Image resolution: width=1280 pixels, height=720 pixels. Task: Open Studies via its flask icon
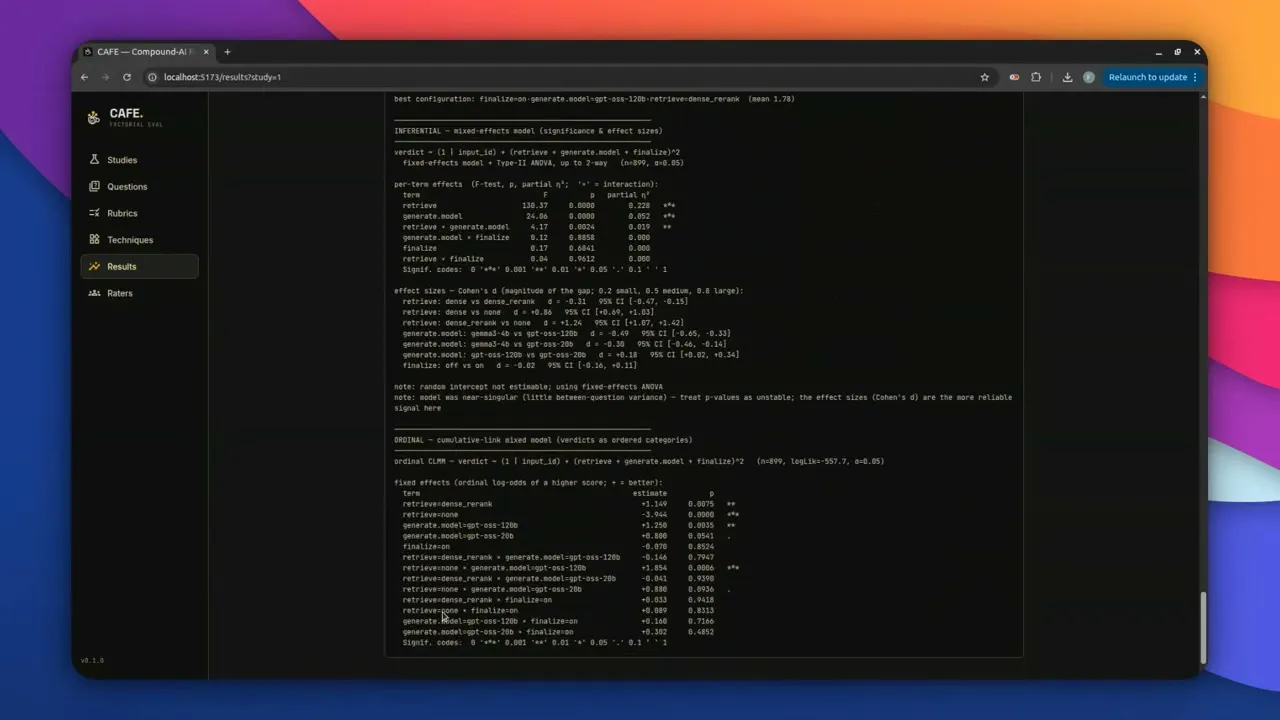[94, 160]
